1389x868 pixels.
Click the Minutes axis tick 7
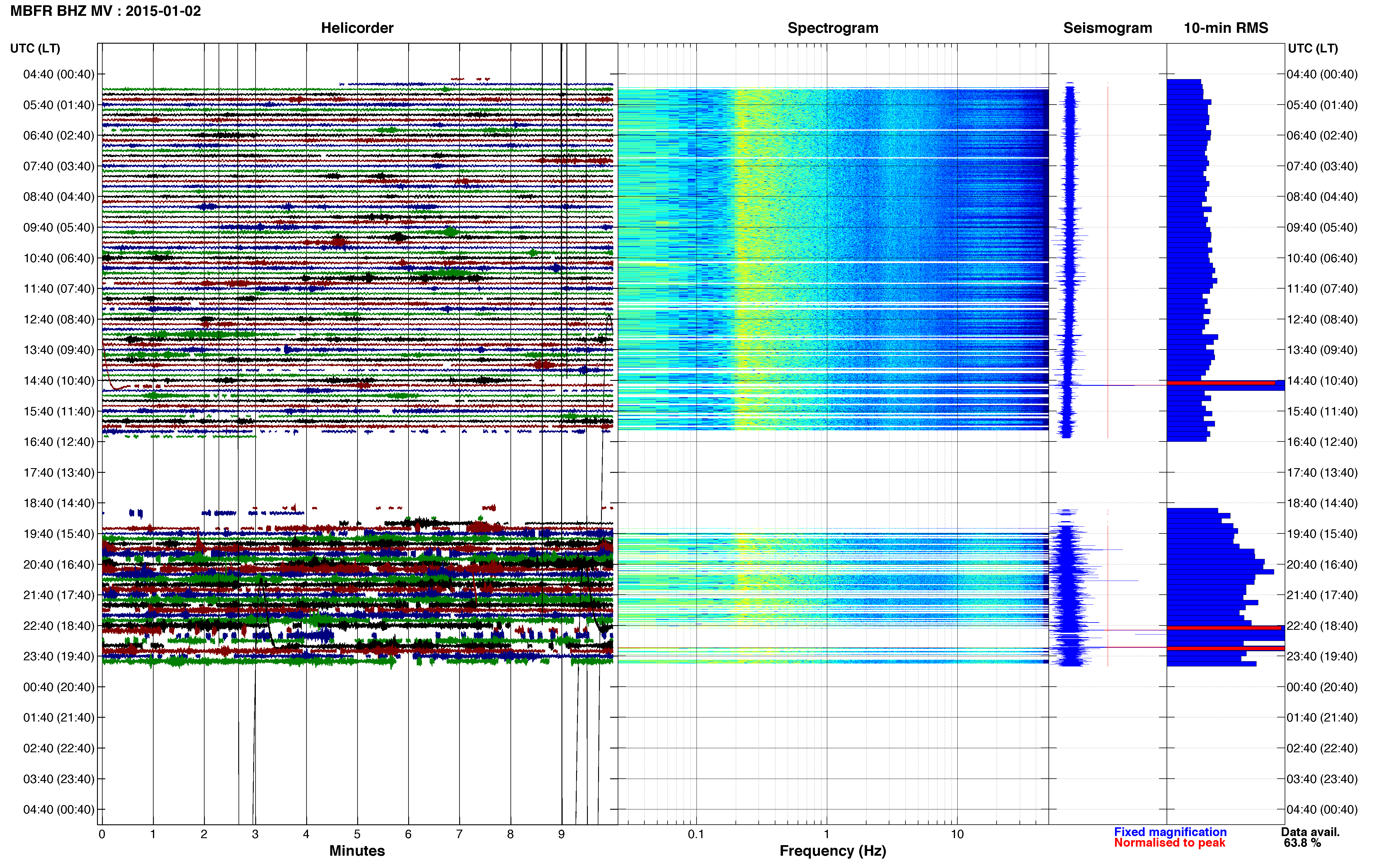tap(459, 834)
